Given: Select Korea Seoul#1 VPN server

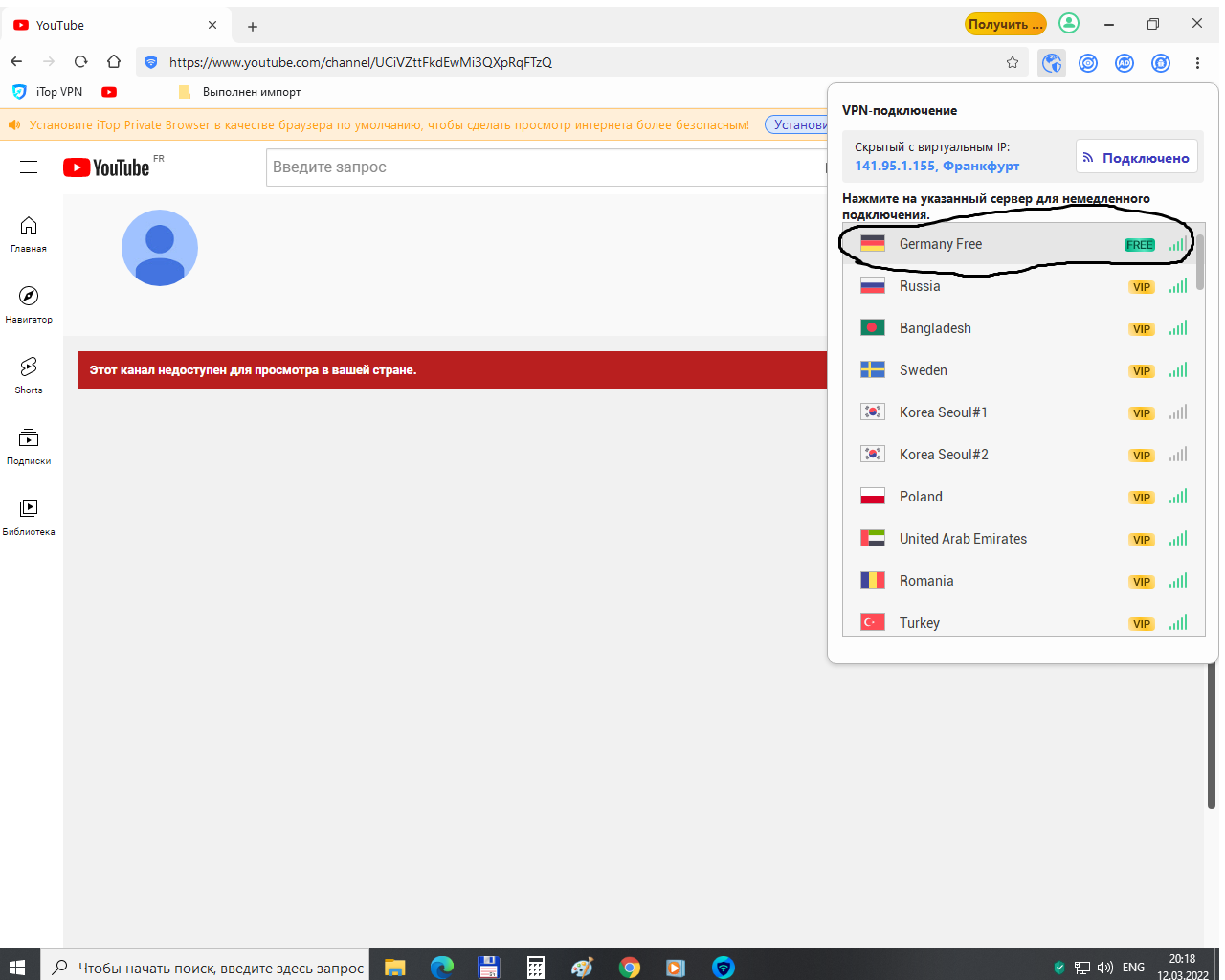Looking at the screenshot, I should coord(1019,412).
